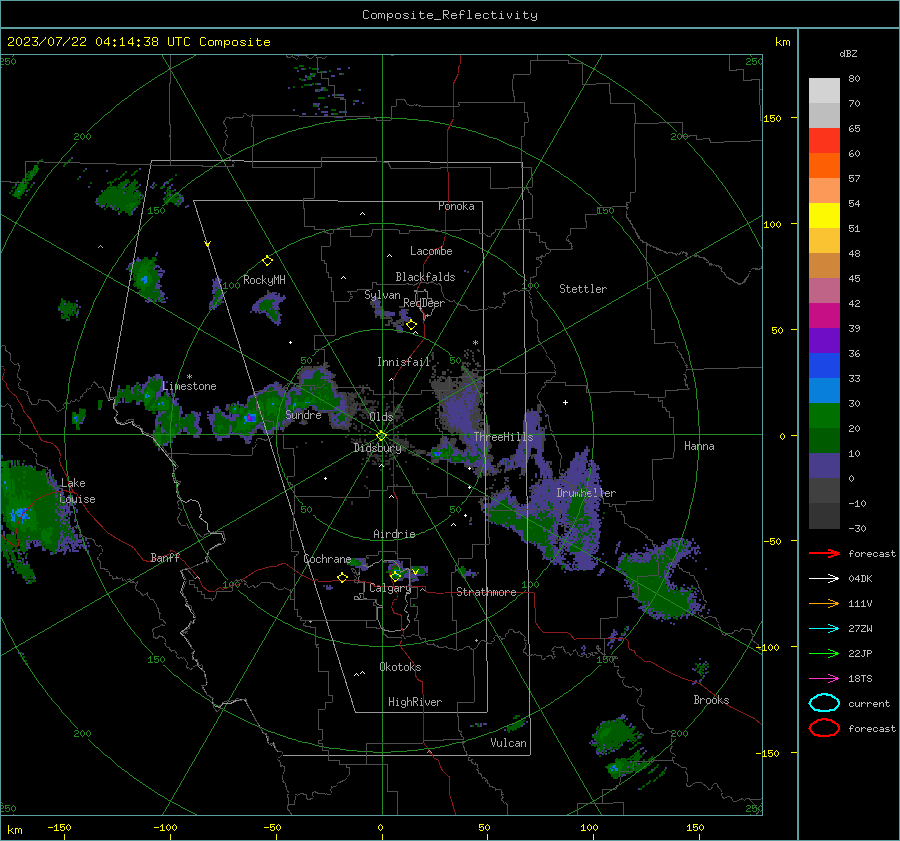Select the Strathmore label

pos(486,592)
